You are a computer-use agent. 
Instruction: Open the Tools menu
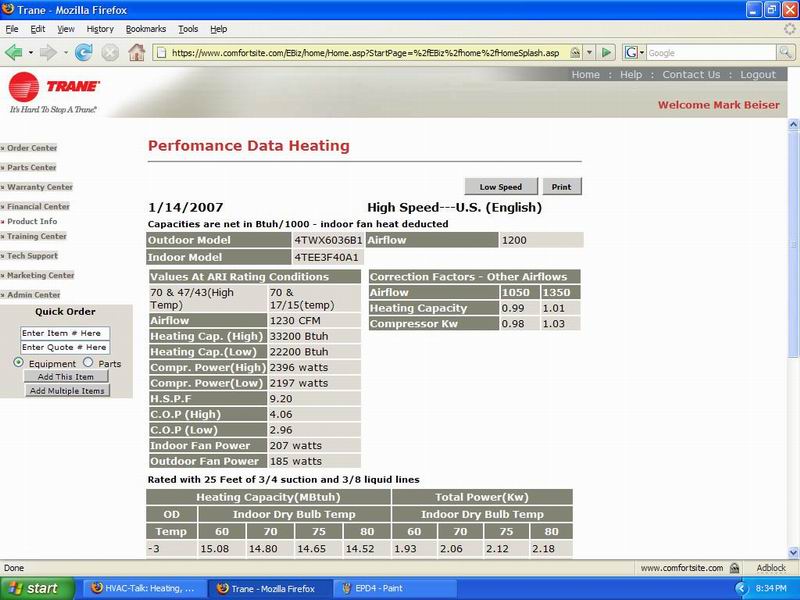click(188, 29)
